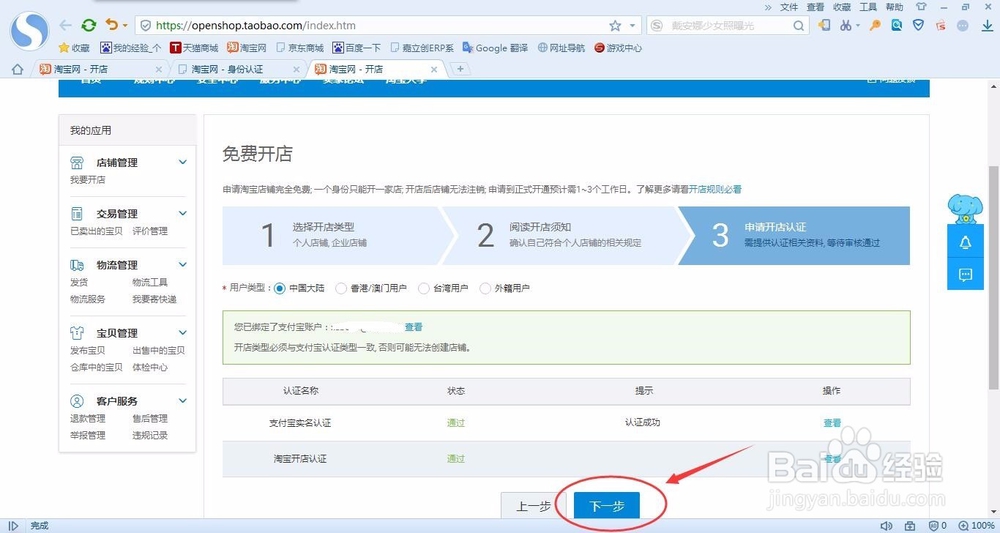Click the search magnifier icon

point(798,26)
